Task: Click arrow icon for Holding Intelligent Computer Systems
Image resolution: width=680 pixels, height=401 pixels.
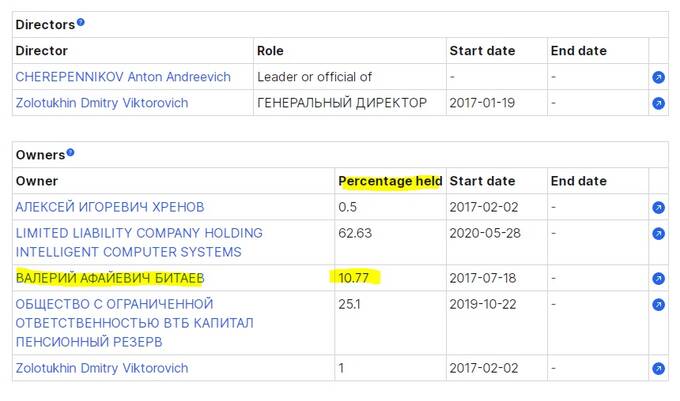Action: coord(658,234)
